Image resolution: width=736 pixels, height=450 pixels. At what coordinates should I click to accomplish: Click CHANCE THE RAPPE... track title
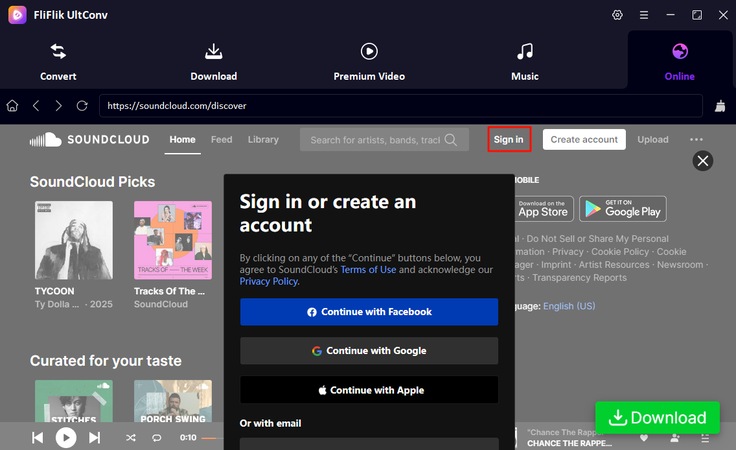tap(569, 443)
